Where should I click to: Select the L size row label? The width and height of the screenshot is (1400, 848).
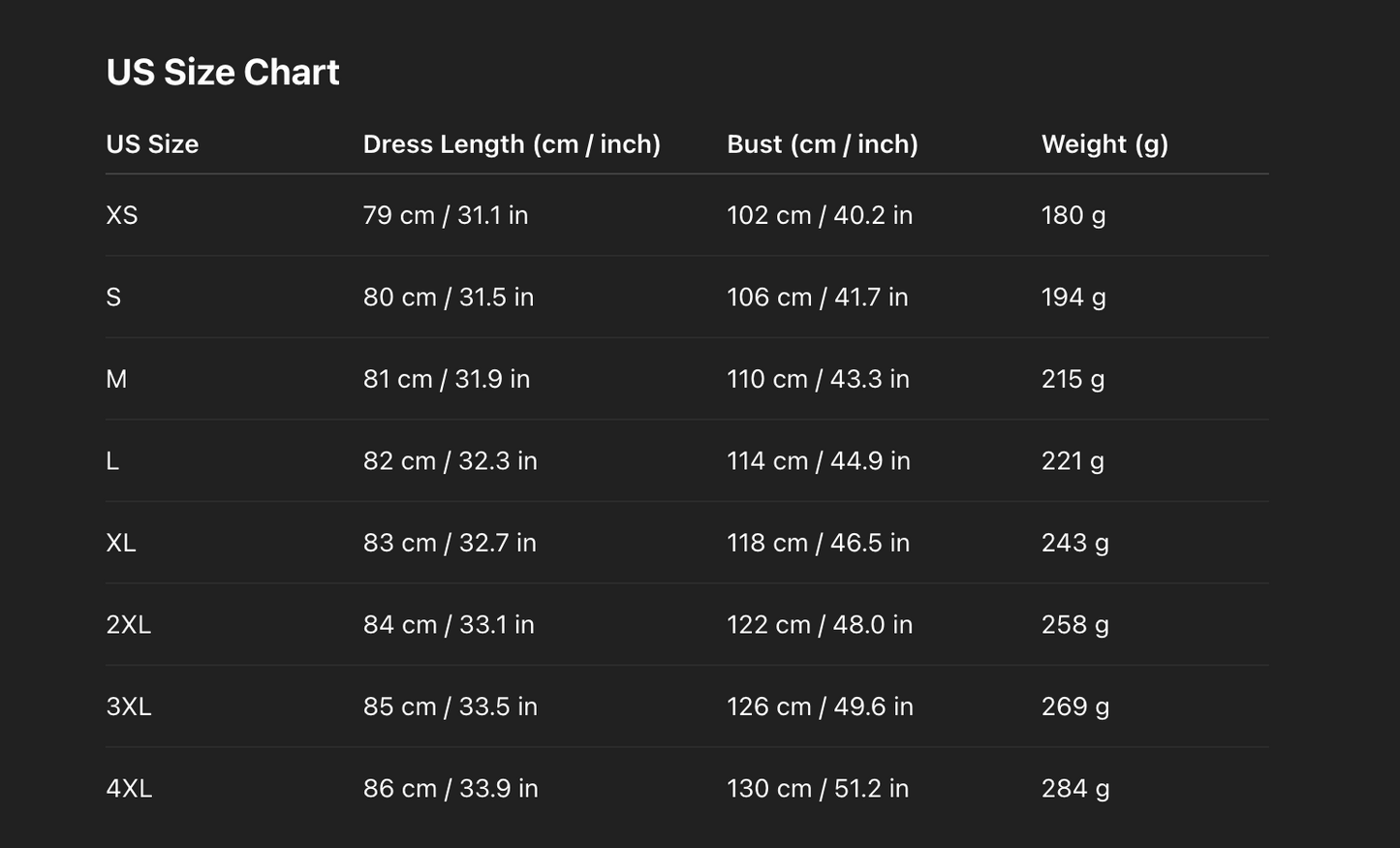pyautogui.click(x=112, y=461)
